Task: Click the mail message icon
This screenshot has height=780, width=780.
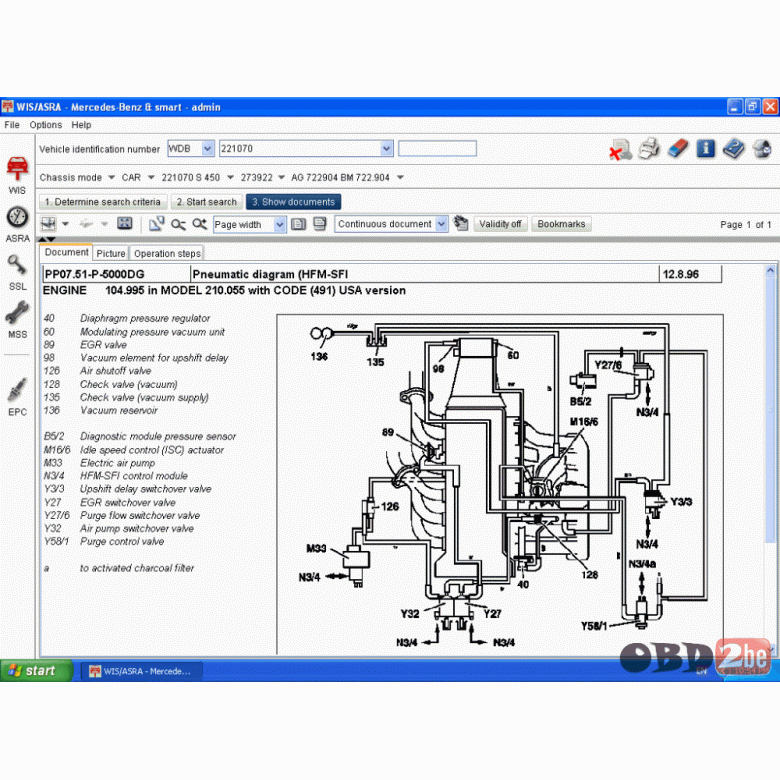Action: [x=762, y=149]
